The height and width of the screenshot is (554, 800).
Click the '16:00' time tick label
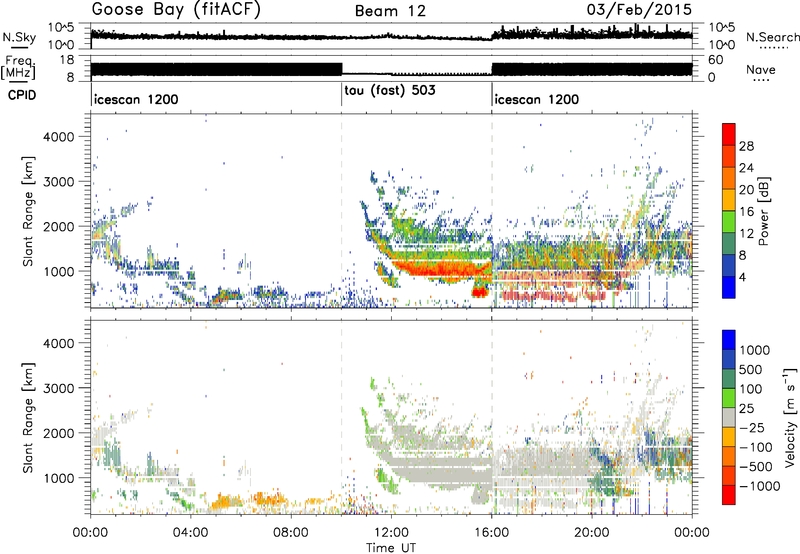pos(492,533)
